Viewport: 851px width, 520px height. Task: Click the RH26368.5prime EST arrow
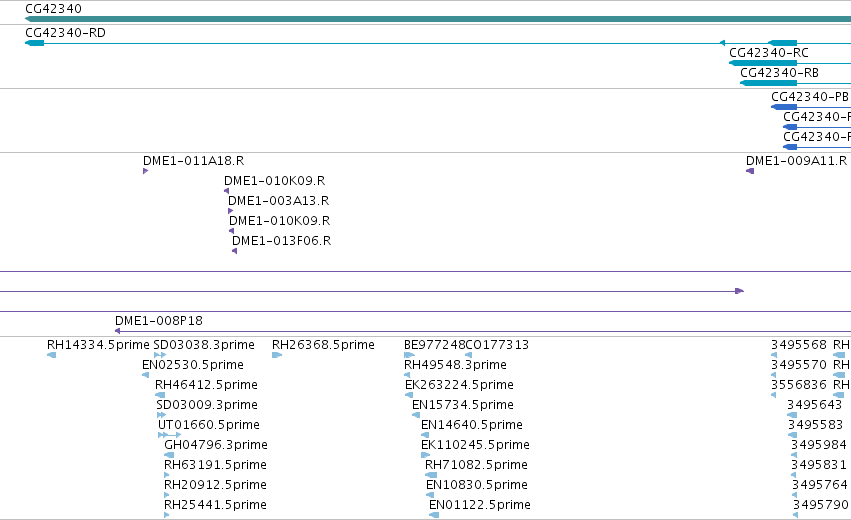[277, 355]
